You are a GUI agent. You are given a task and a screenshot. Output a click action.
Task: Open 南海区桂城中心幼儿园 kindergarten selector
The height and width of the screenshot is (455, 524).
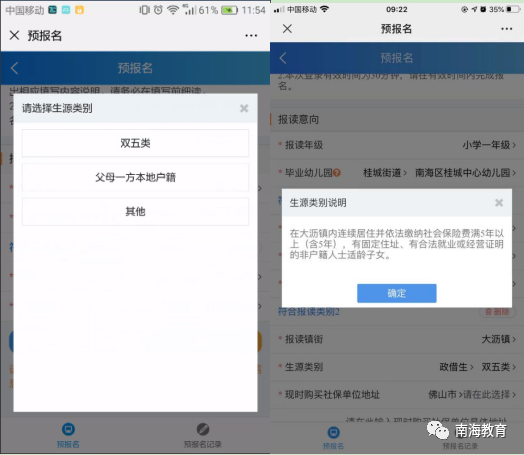(466, 173)
